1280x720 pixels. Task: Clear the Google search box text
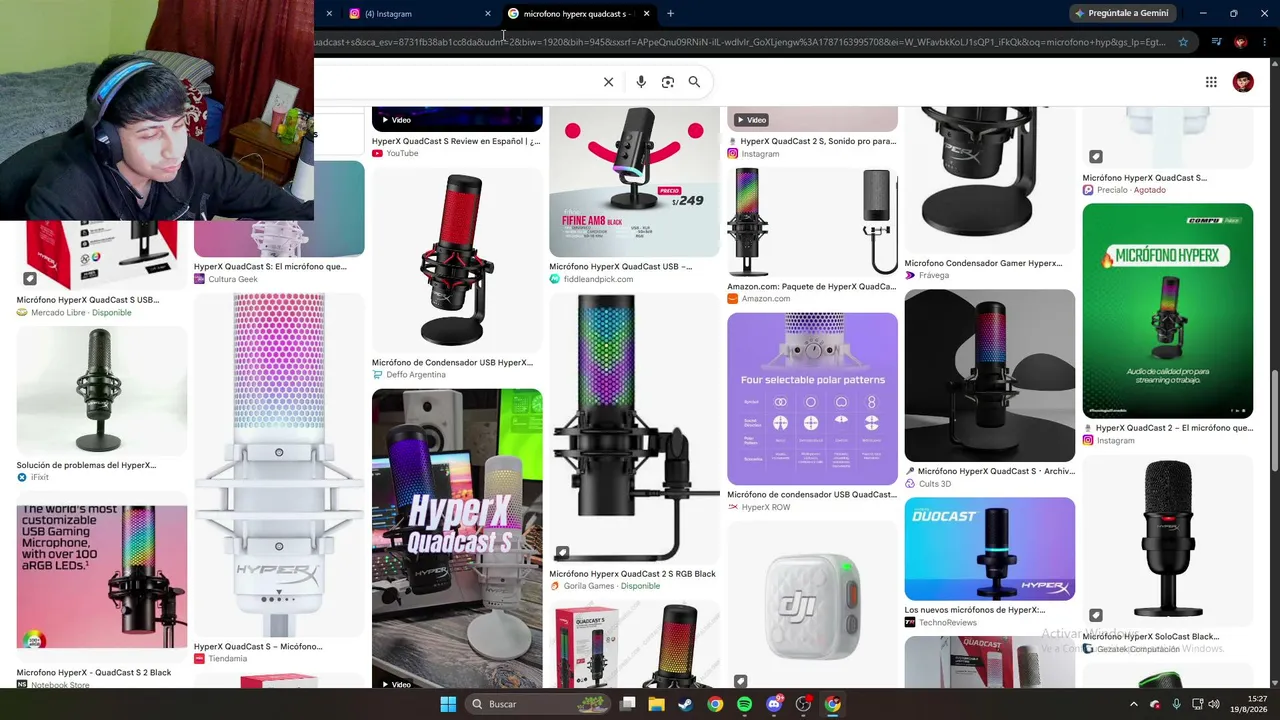pos(608,82)
